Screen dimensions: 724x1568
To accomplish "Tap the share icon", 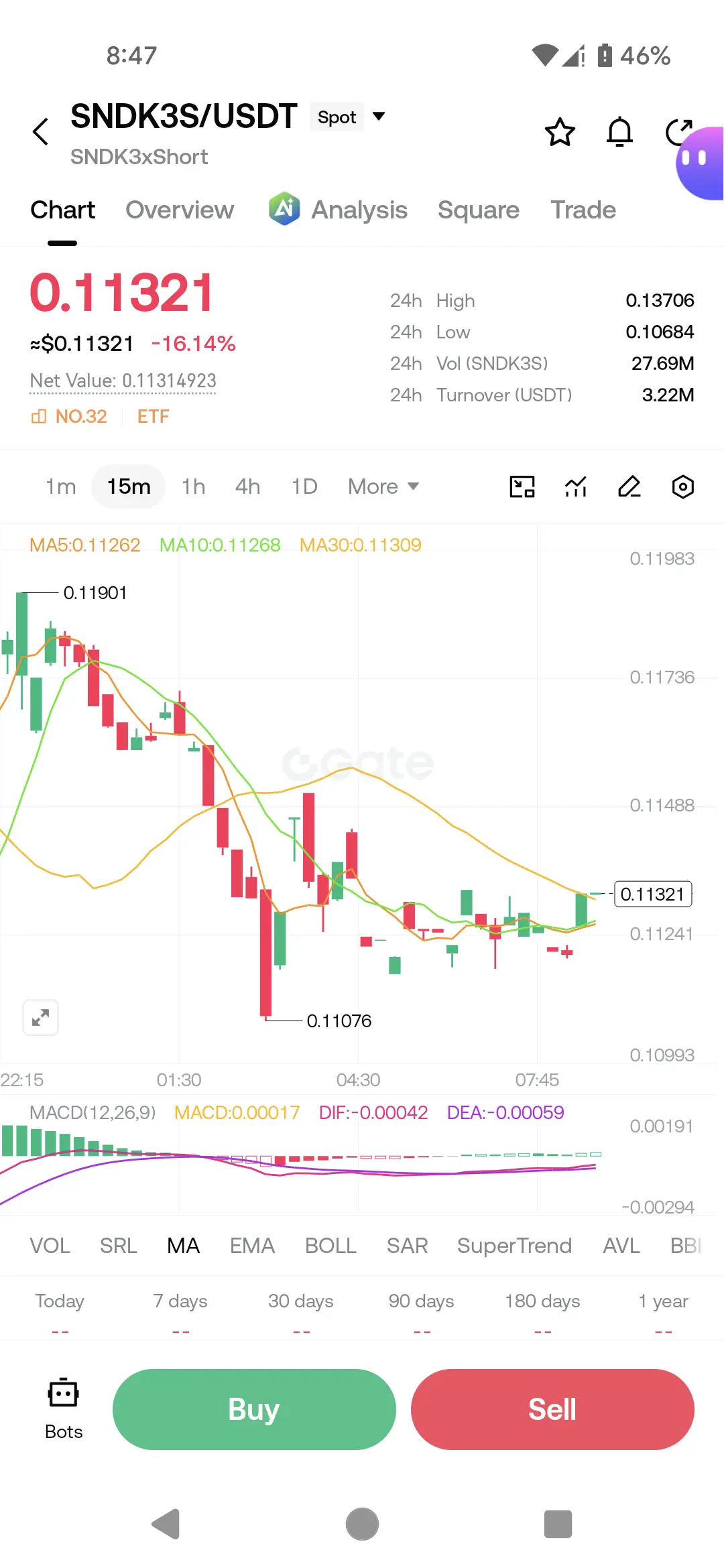I will tap(677, 132).
